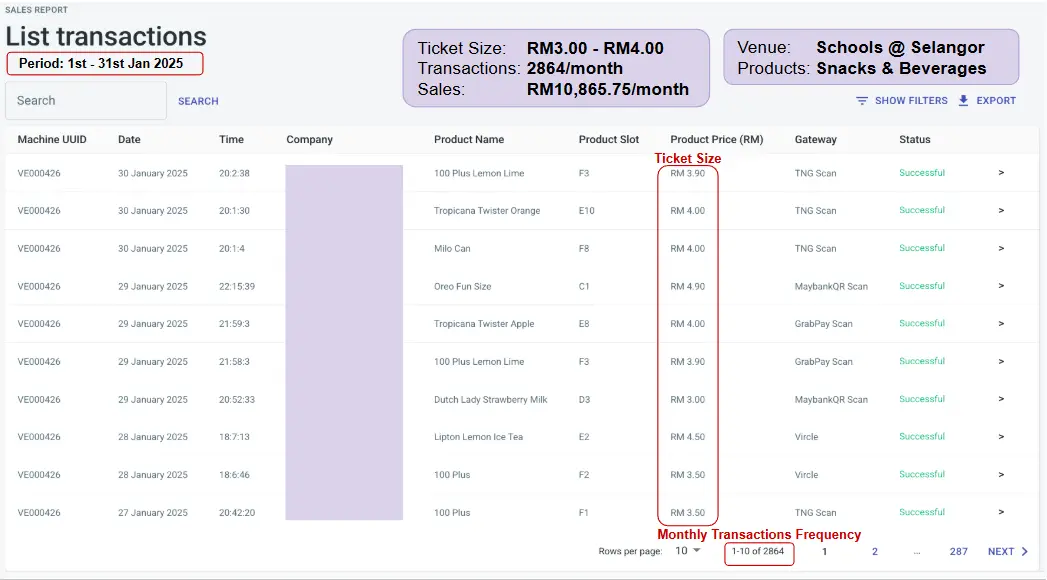Screen dimensions: 1047x580
Task: Select page 1 in pagination
Action: [825, 552]
